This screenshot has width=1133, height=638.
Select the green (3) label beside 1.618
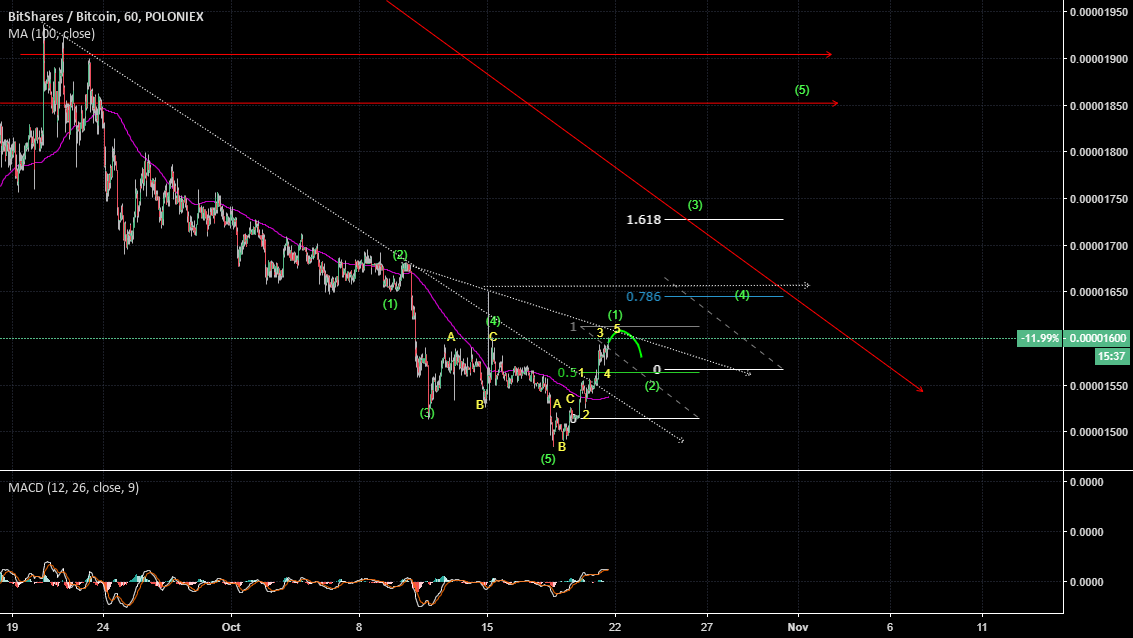click(695, 205)
